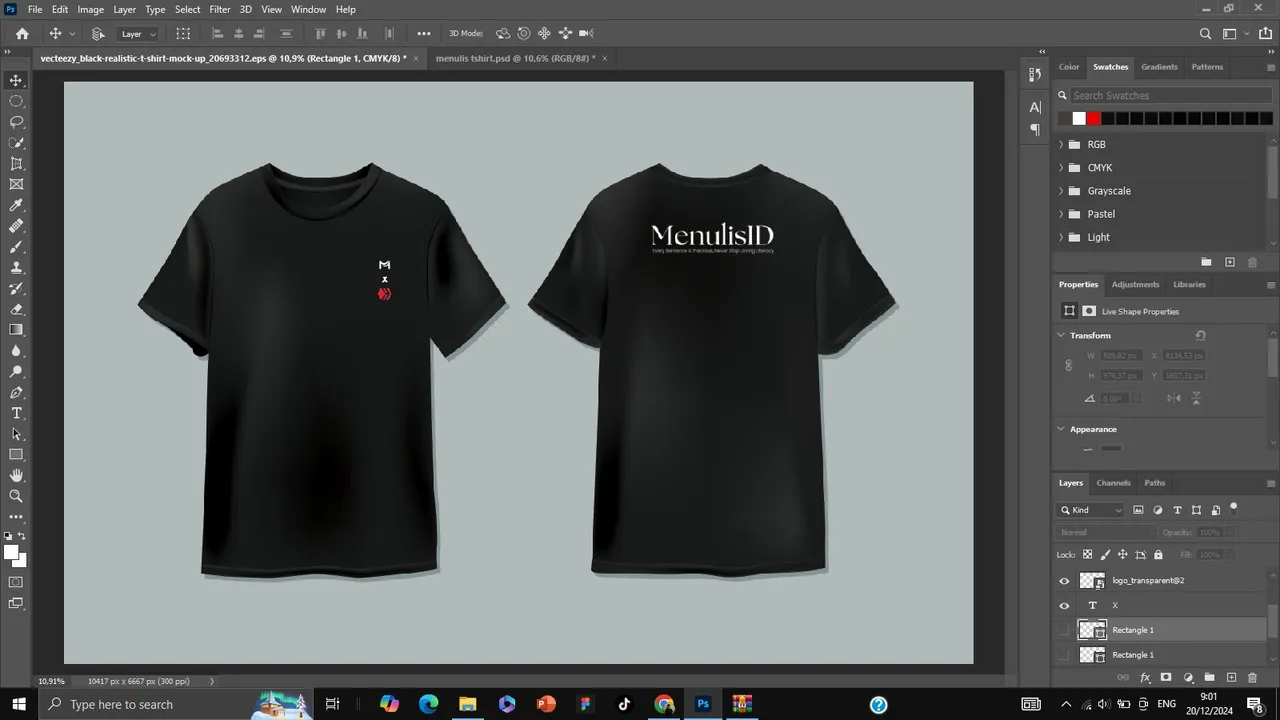Select the Hand tool
The width and height of the screenshot is (1280, 720).
pos(16,475)
